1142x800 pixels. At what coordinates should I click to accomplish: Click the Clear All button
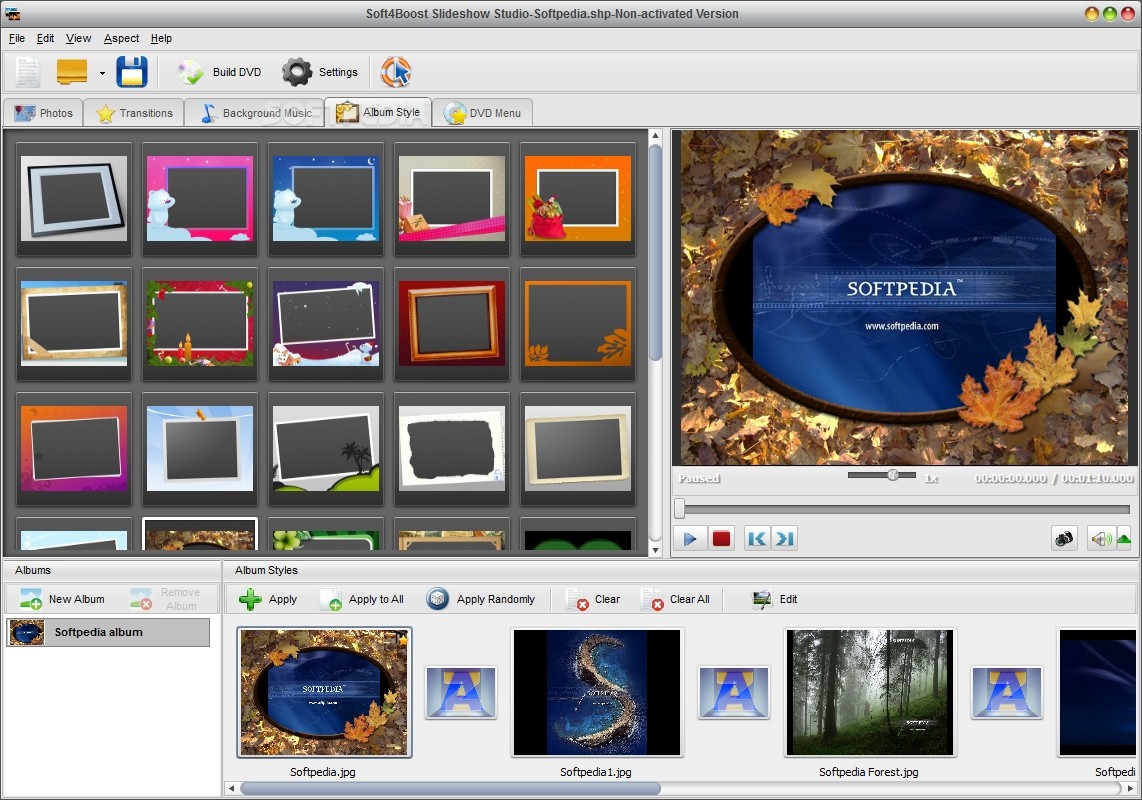tap(675, 599)
